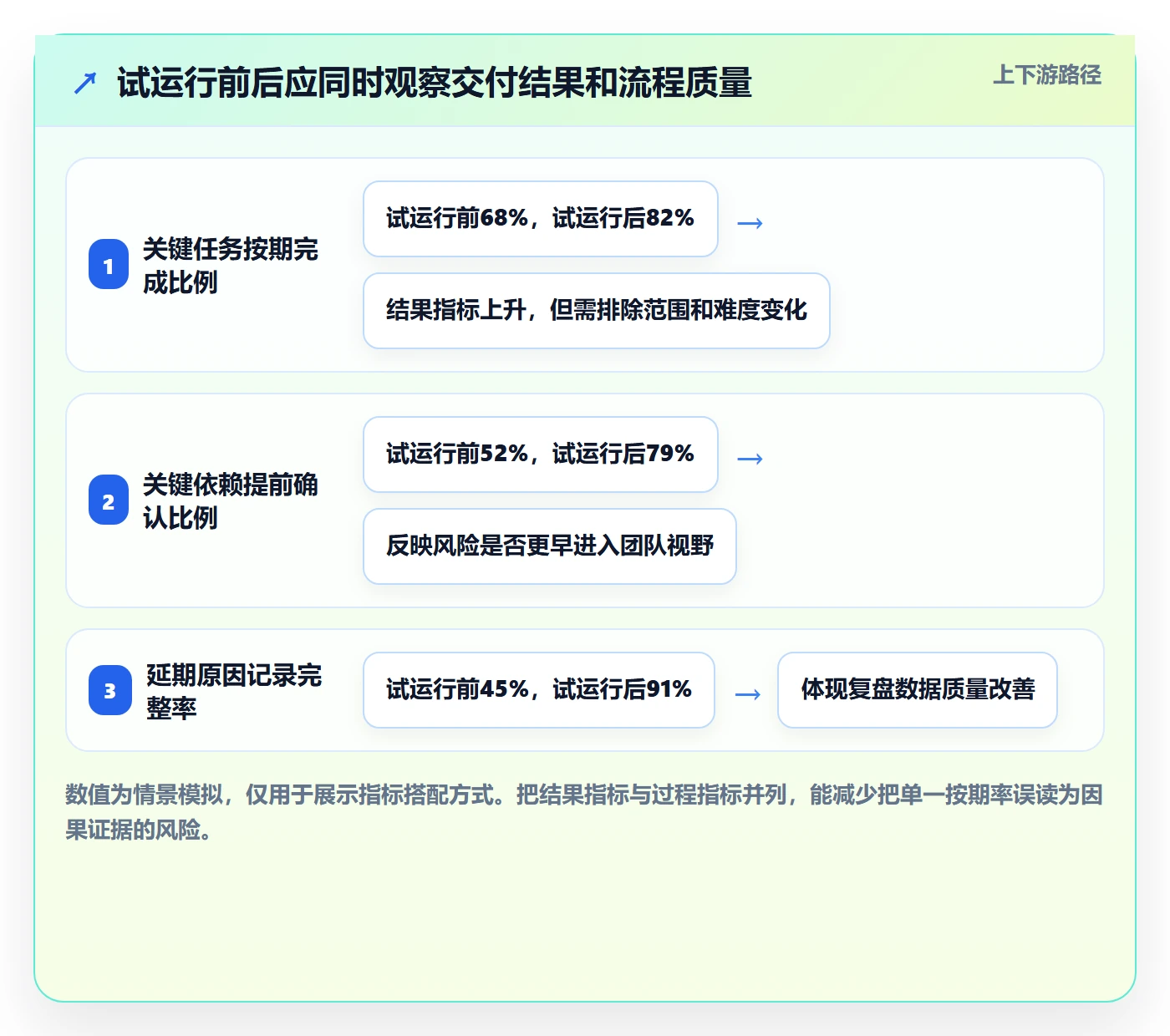Click the box 体现复盘数据质量改善

tap(918, 690)
